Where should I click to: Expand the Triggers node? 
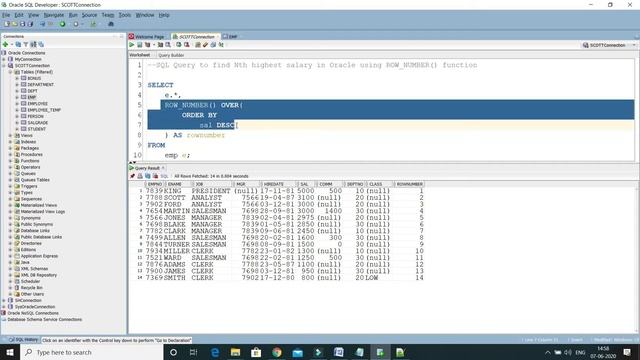point(11,186)
